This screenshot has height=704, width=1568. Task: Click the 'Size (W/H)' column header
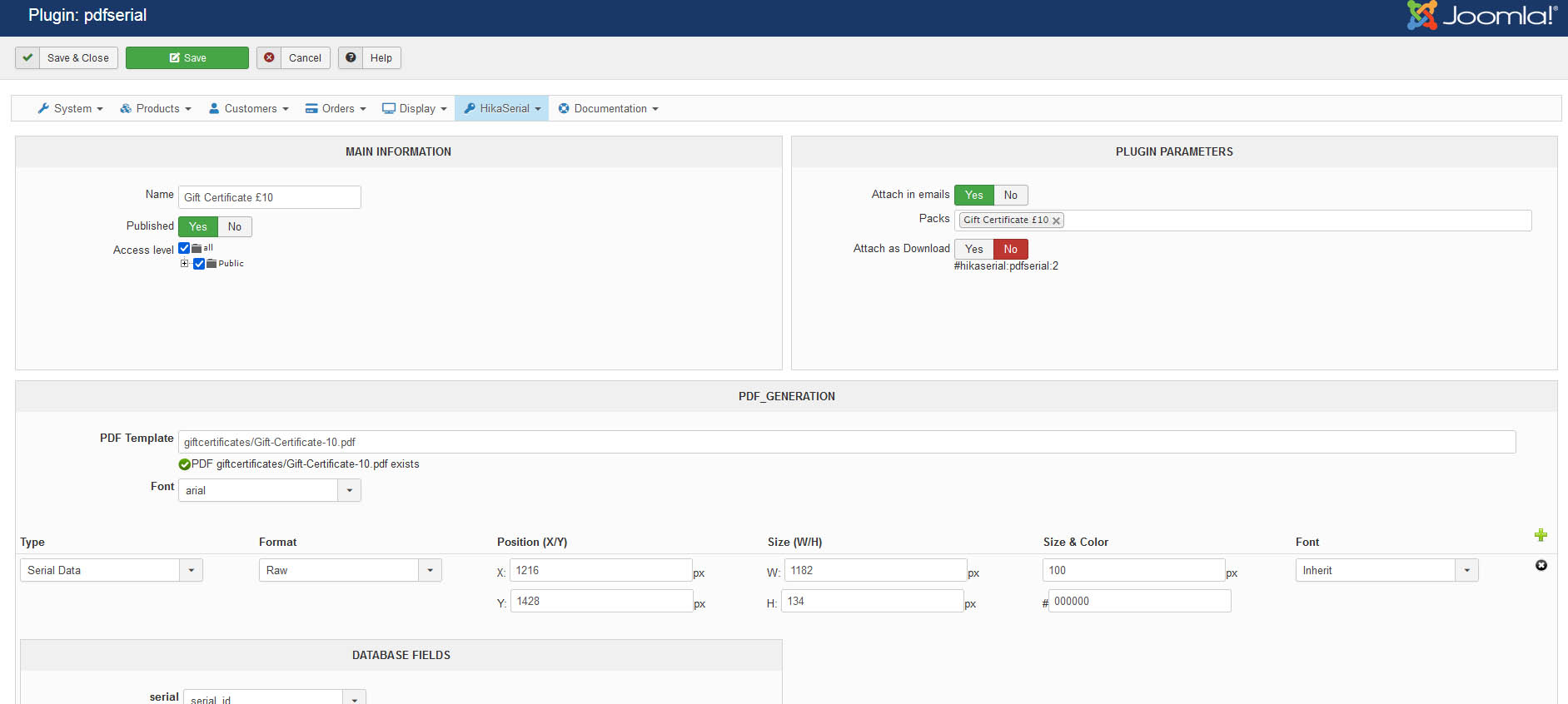tap(794, 542)
